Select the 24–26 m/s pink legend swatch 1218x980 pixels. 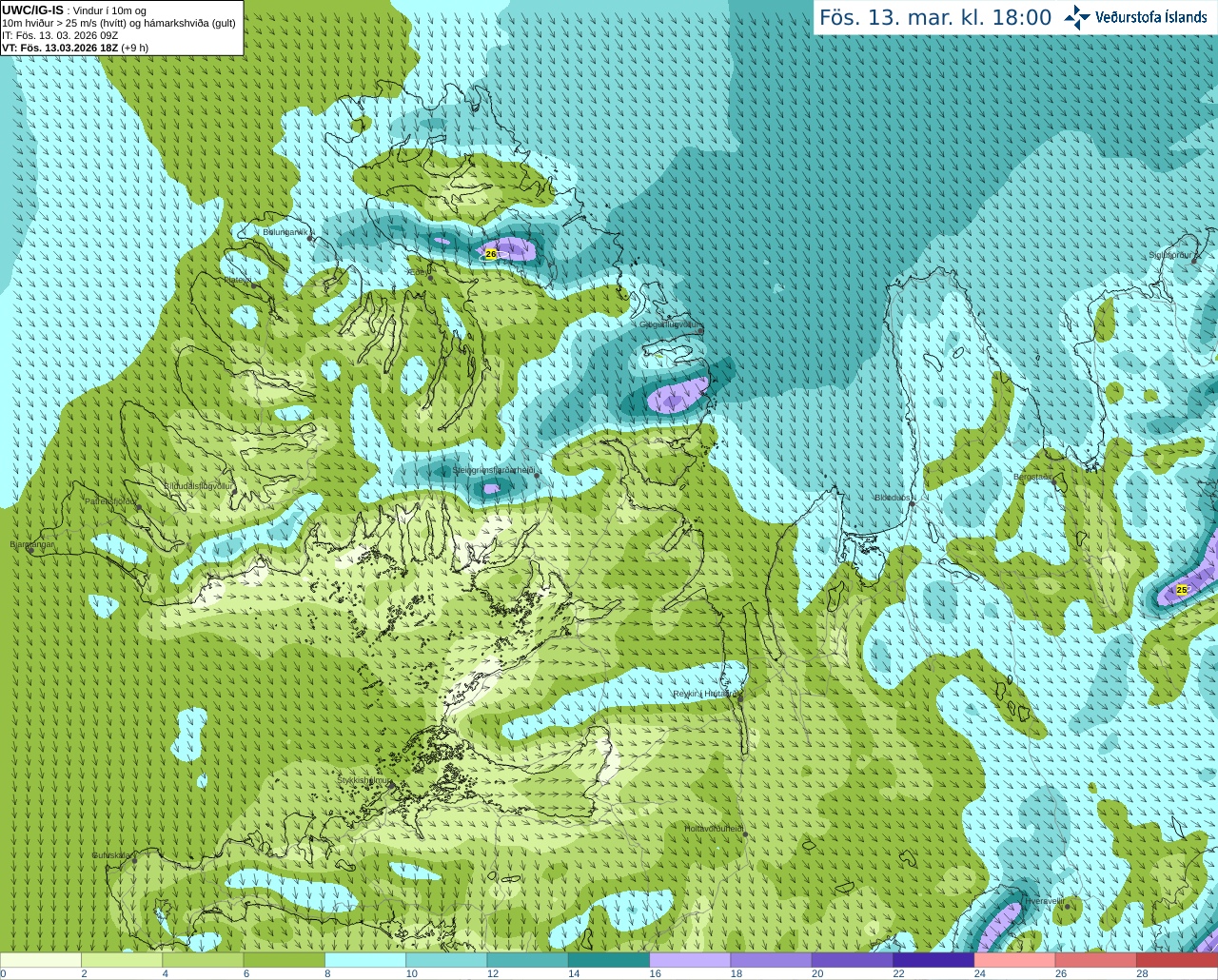(1015, 960)
